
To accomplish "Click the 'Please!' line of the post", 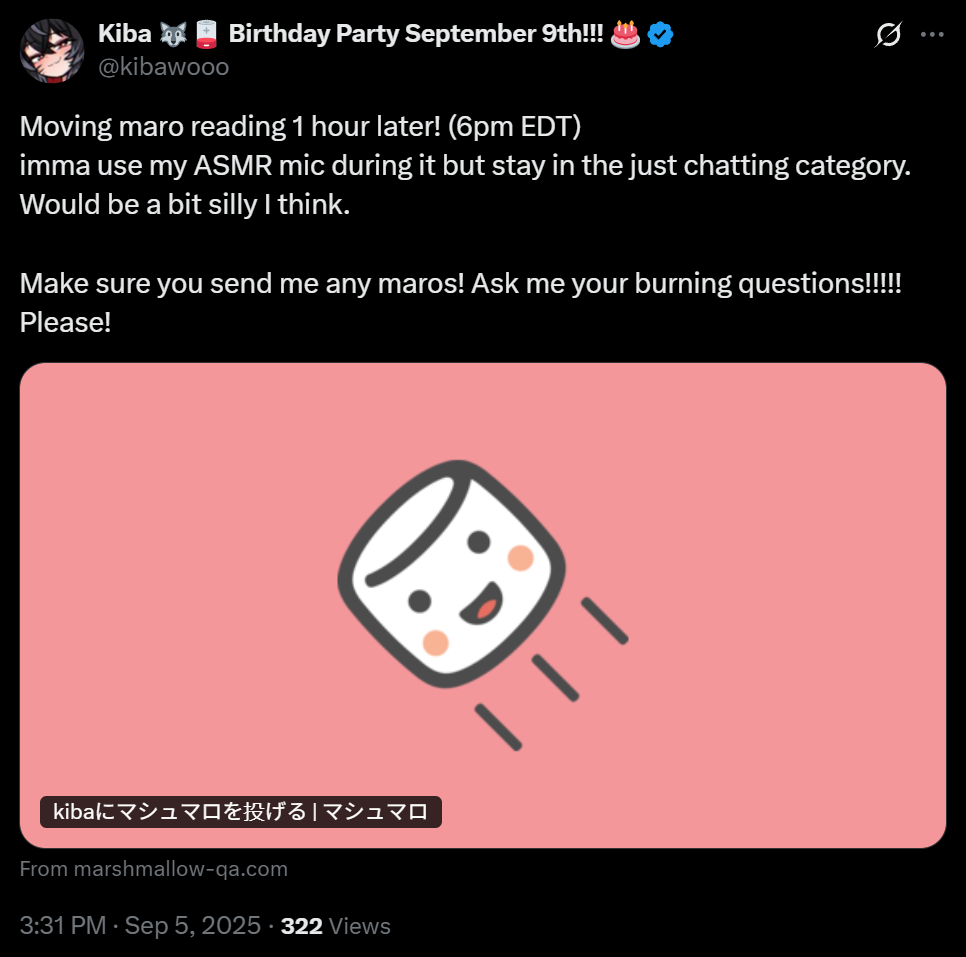I will (x=66, y=322).
